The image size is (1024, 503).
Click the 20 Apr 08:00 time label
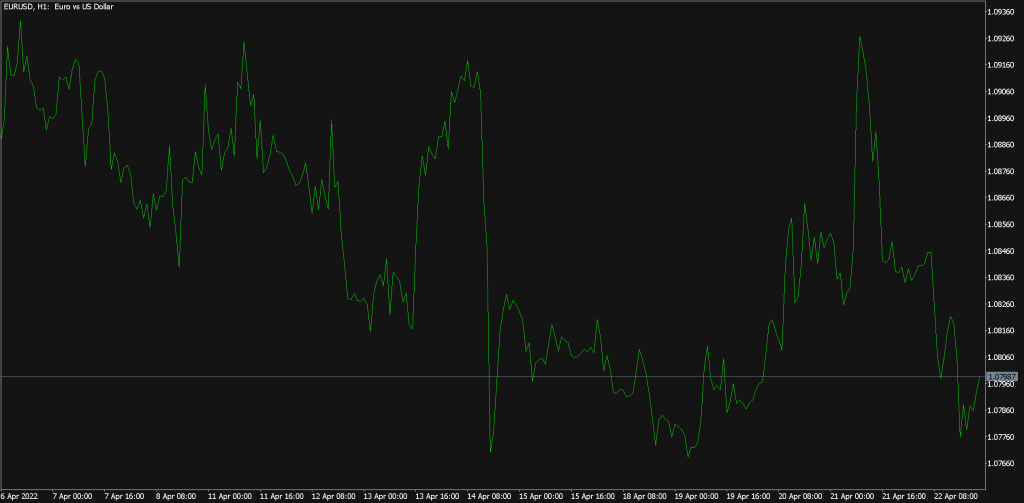click(800, 496)
